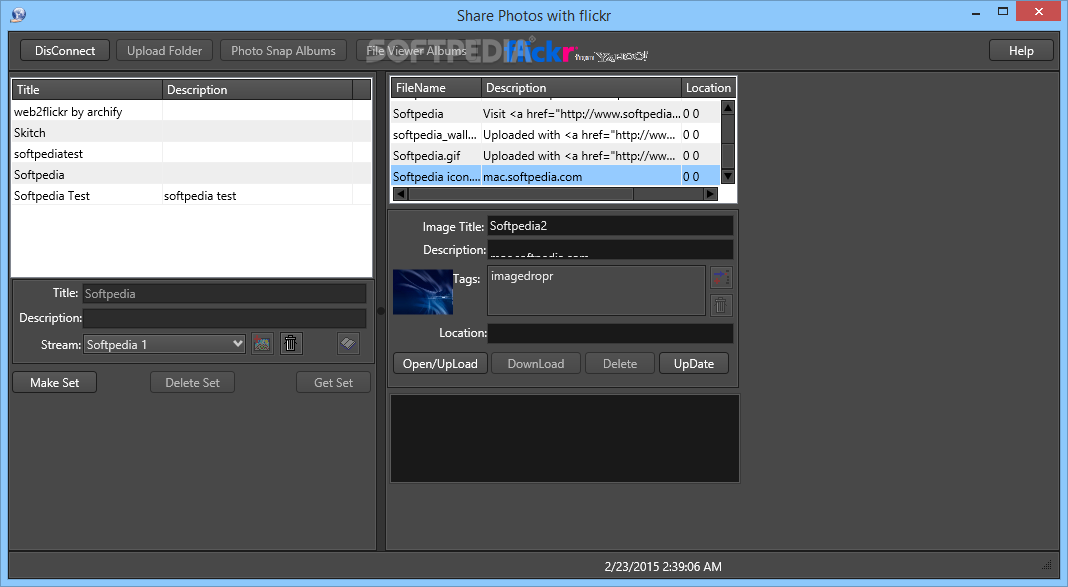Click the UpDate button
This screenshot has height=587, width=1068.
pyautogui.click(x=693, y=363)
